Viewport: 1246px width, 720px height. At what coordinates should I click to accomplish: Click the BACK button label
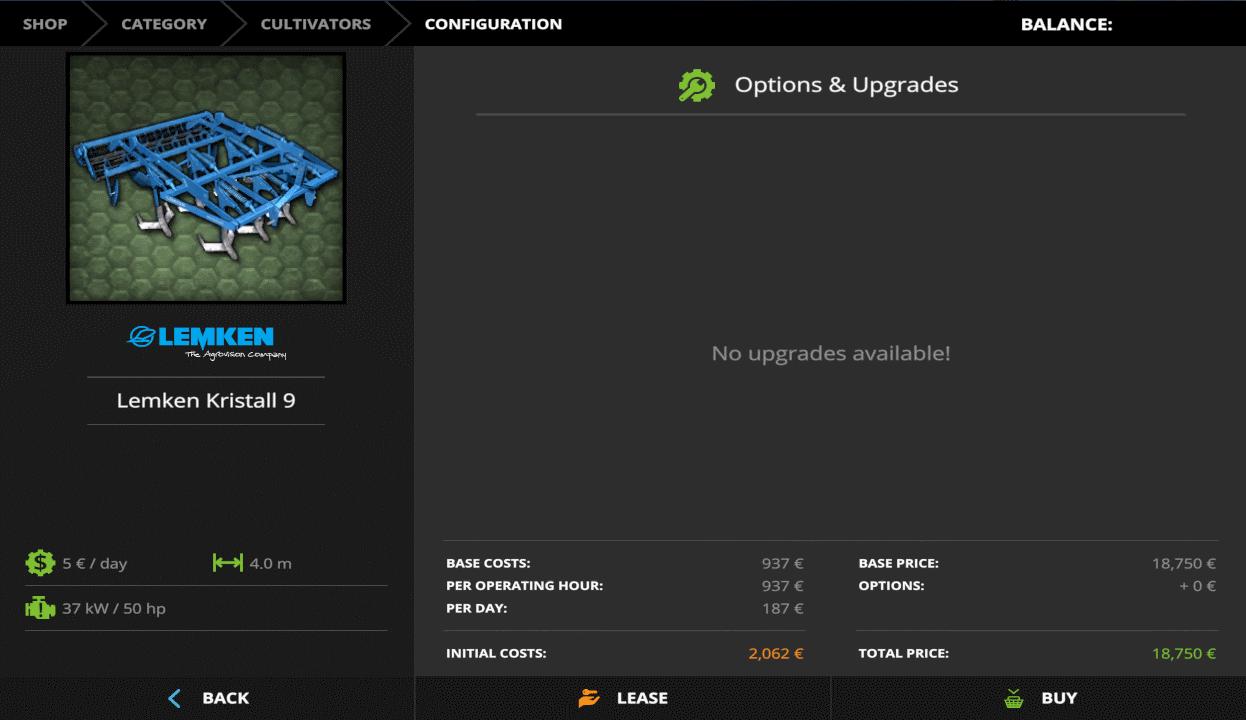pos(226,698)
